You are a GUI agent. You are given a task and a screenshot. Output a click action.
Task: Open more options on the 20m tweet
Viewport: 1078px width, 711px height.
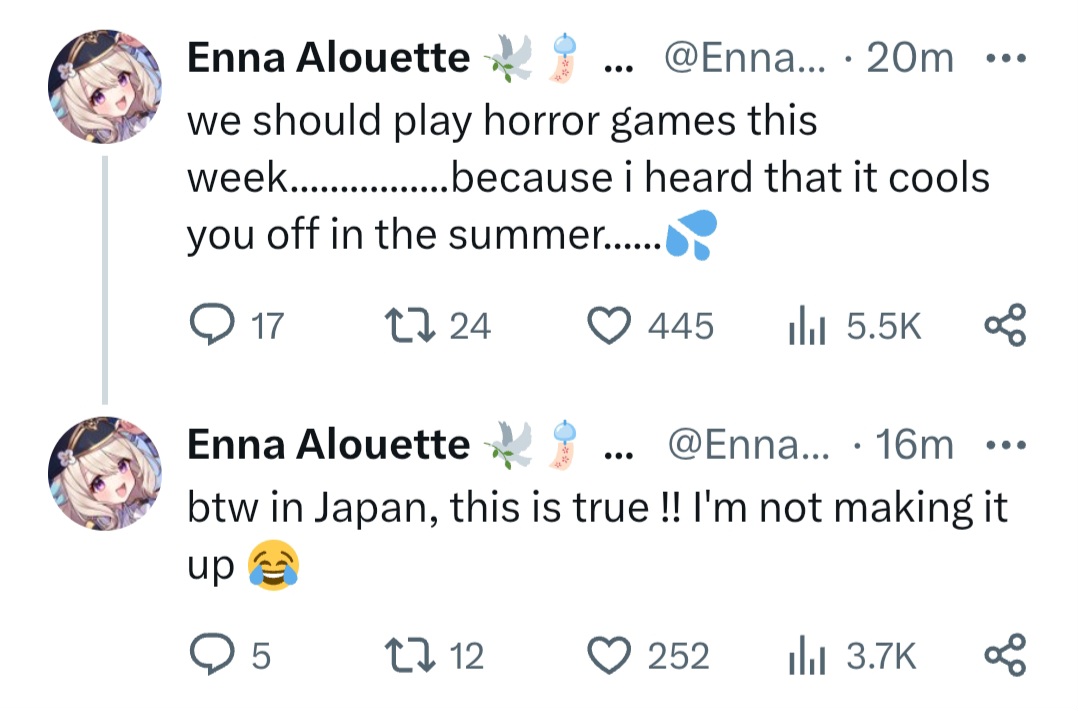pyautogui.click(x=1001, y=59)
